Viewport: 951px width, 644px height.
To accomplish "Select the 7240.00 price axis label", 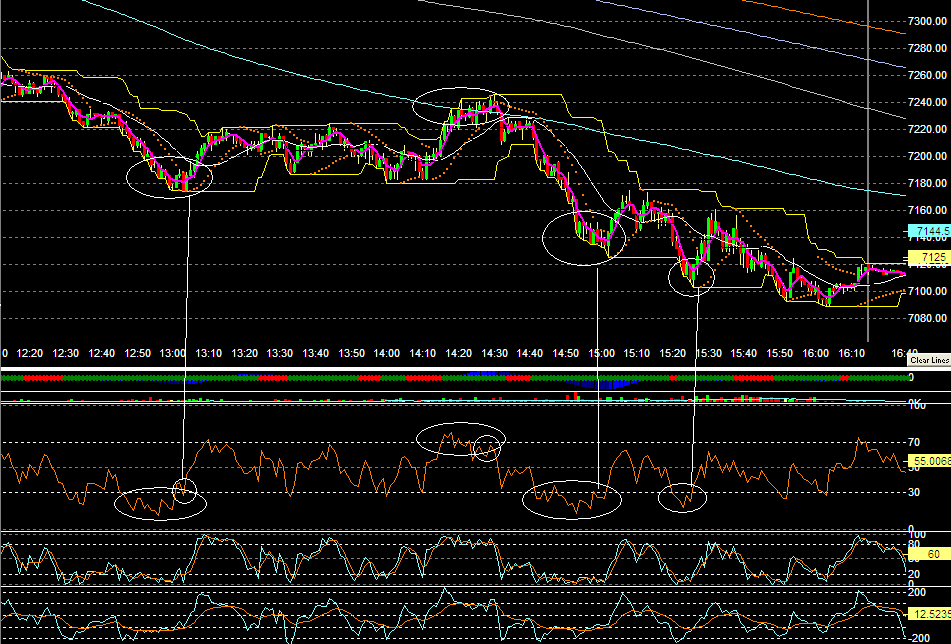I will click(x=927, y=102).
